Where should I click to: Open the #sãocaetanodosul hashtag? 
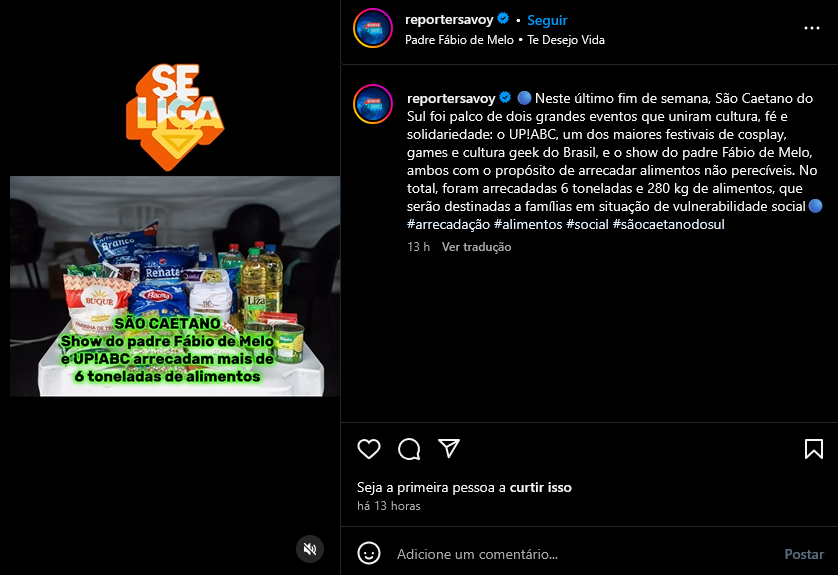pyautogui.click(x=668, y=224)
